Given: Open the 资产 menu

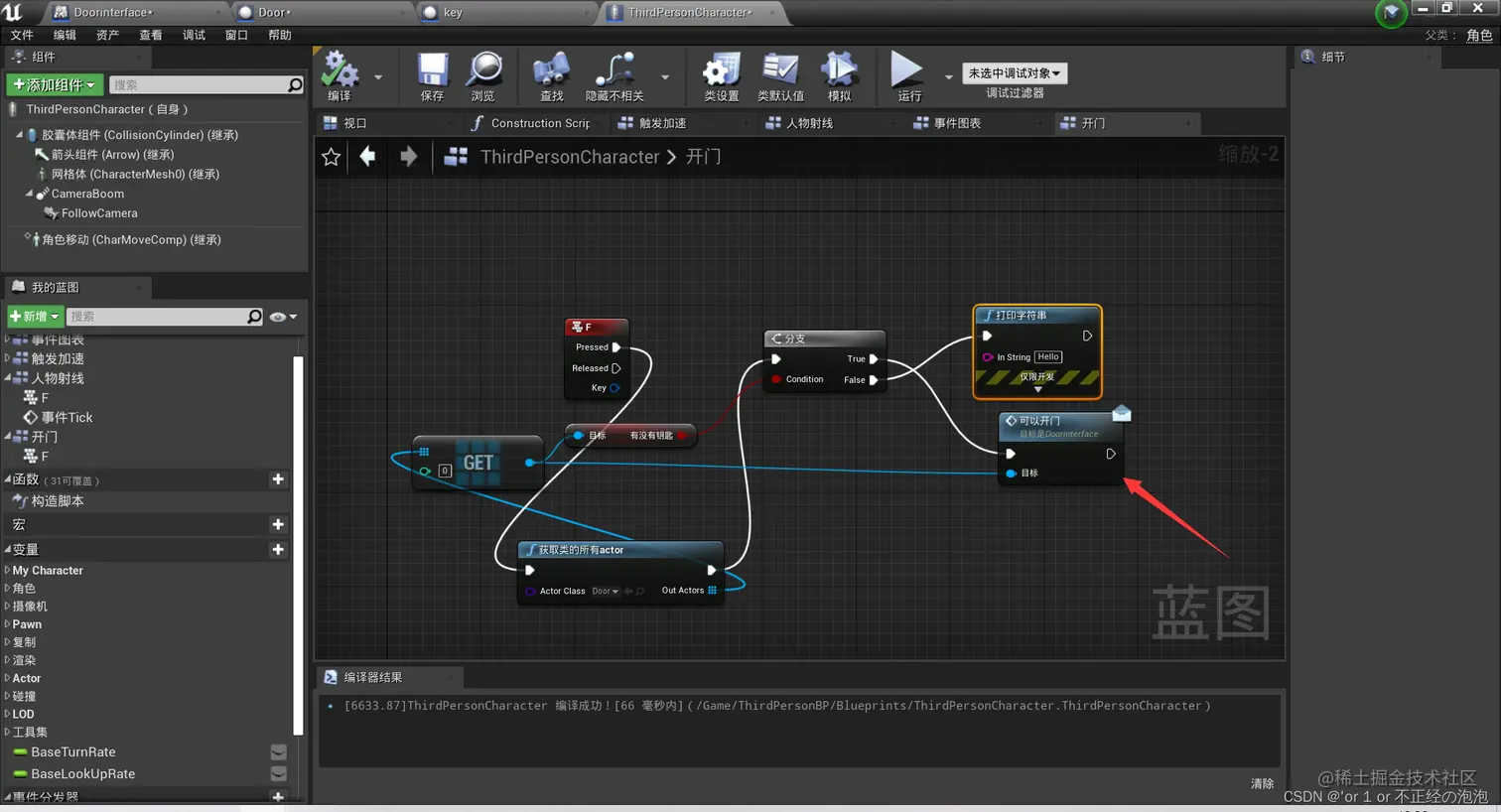Looking at the screenshot, I should pos(107,35).
